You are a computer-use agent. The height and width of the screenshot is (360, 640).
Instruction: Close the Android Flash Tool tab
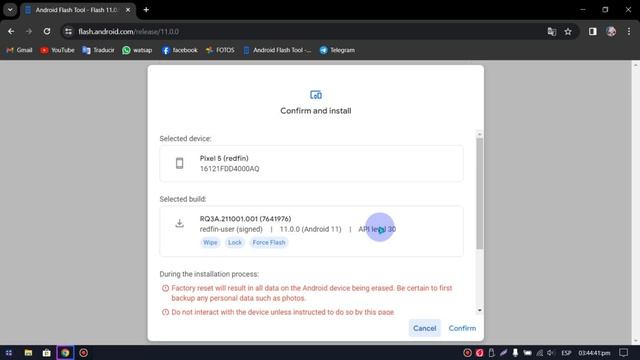click(128, 10)
